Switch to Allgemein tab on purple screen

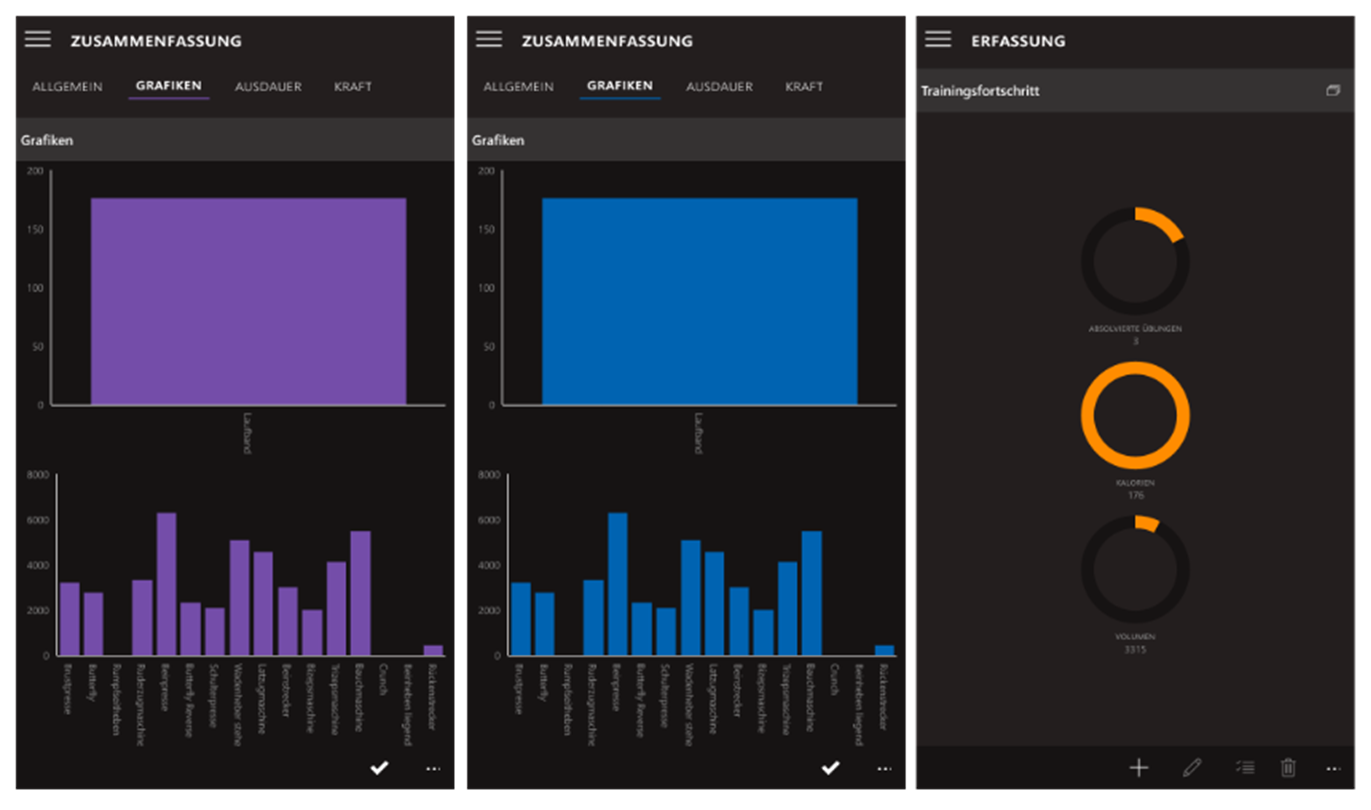[x=67, y=87]
